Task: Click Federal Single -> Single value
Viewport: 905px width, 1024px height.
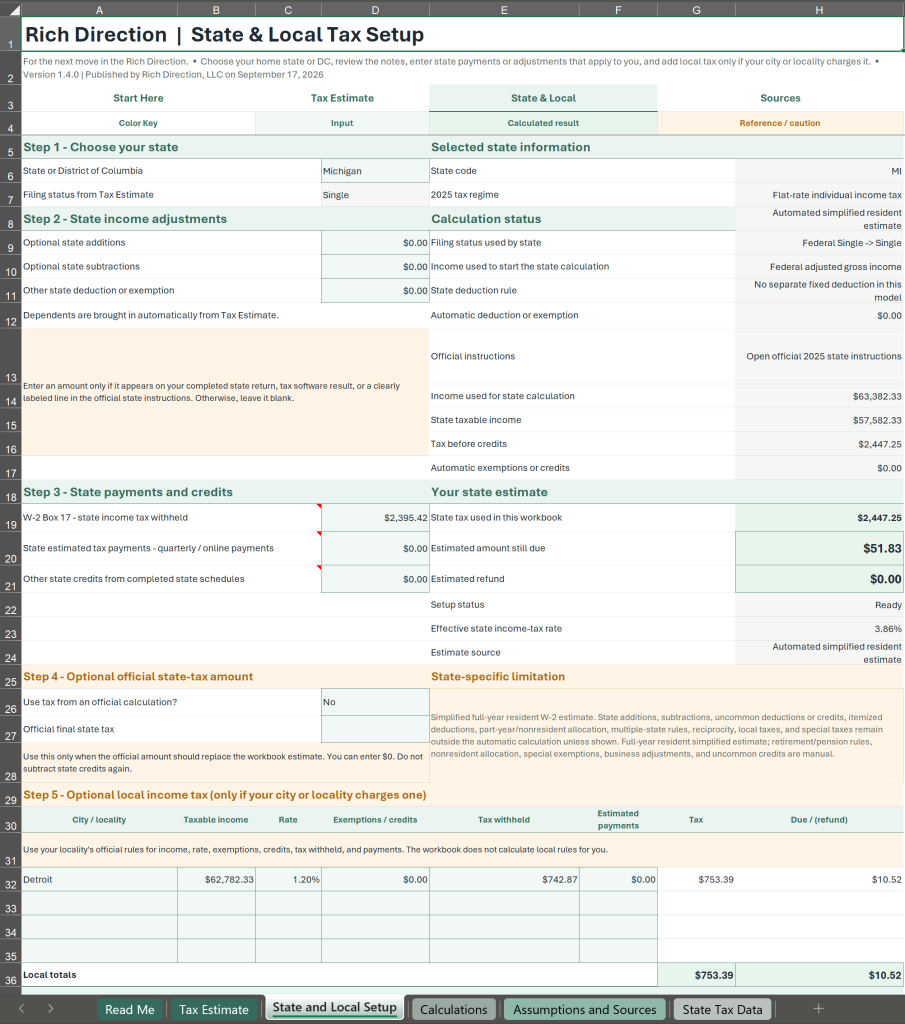Action: pyautogui.click(x=819, y=242)
